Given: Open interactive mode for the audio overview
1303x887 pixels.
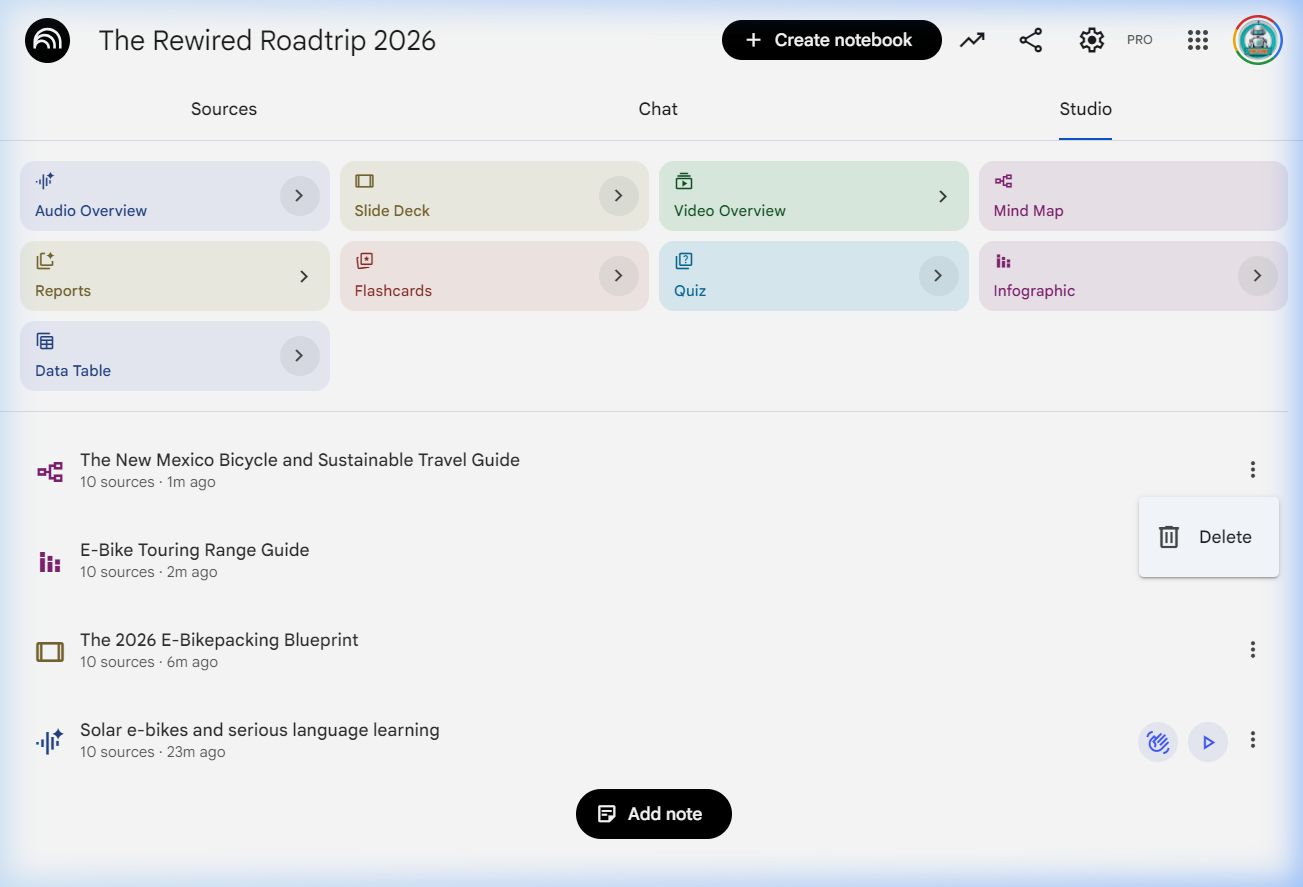Looking at the screenshot, I should pyautogui.click(x=1158, y=742).
